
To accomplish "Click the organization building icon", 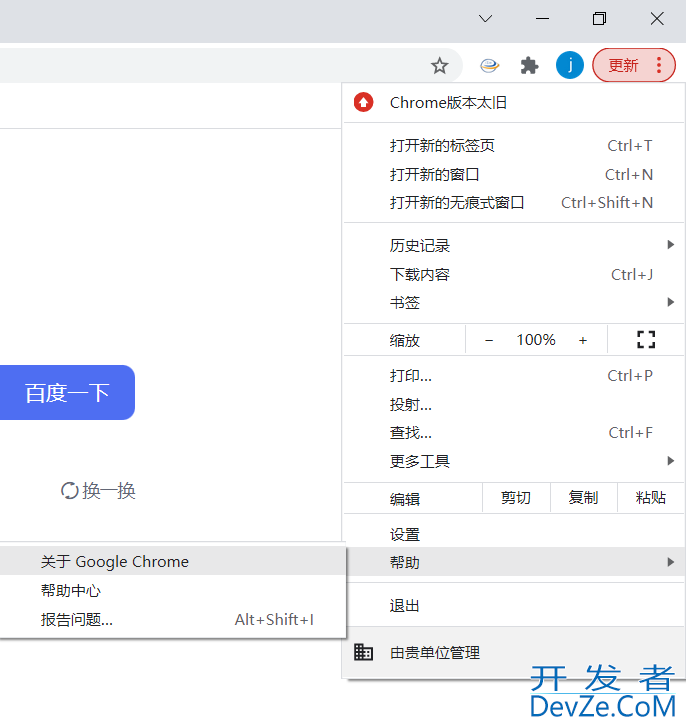I will [x=363, y=652].
